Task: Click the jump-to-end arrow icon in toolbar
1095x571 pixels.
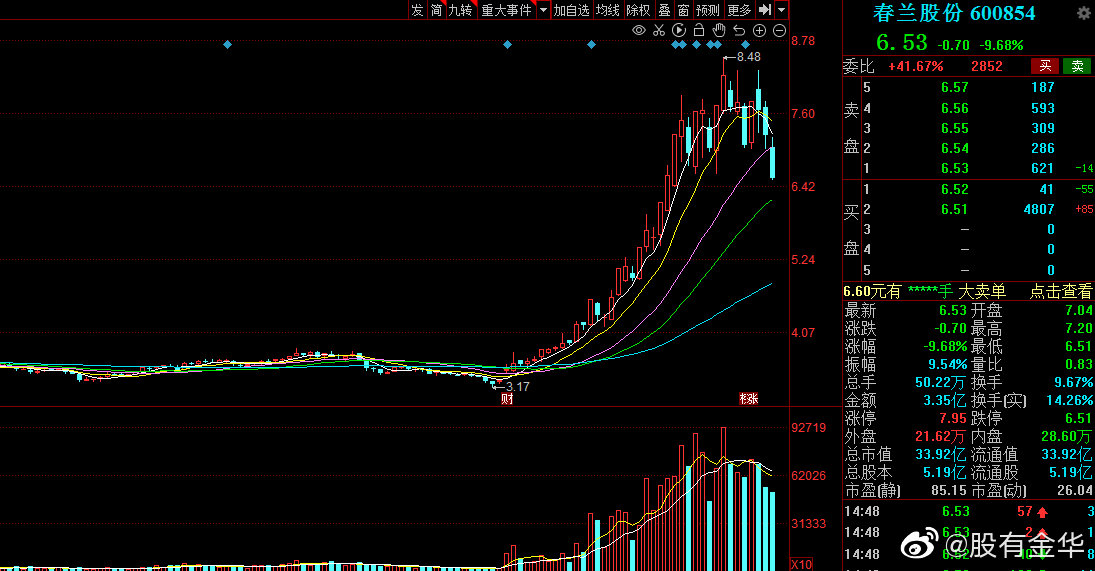Action: 765,10
